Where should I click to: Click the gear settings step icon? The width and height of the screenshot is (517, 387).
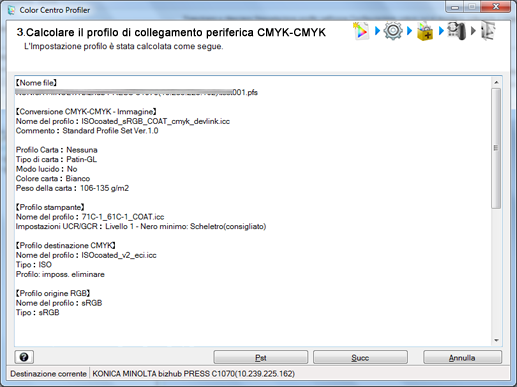coord(393,31)
